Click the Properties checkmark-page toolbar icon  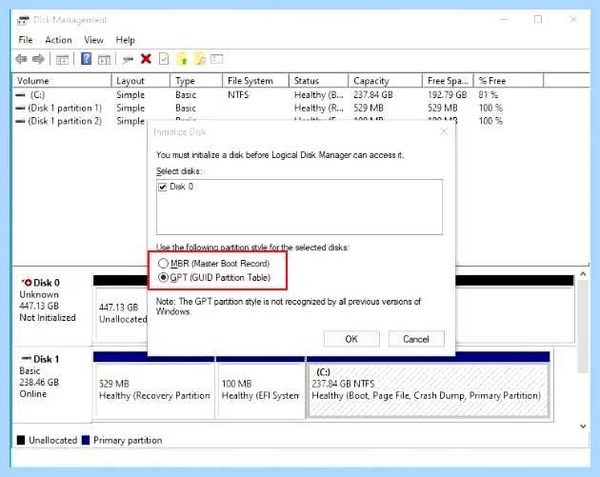point(164,59)
